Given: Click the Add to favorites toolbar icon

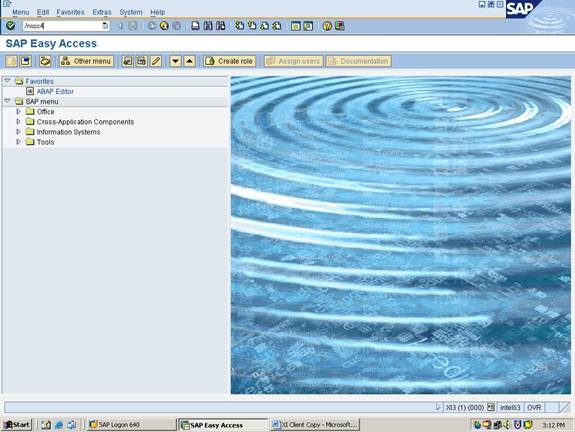Looking at the screenshot, I should pos(127,61).
